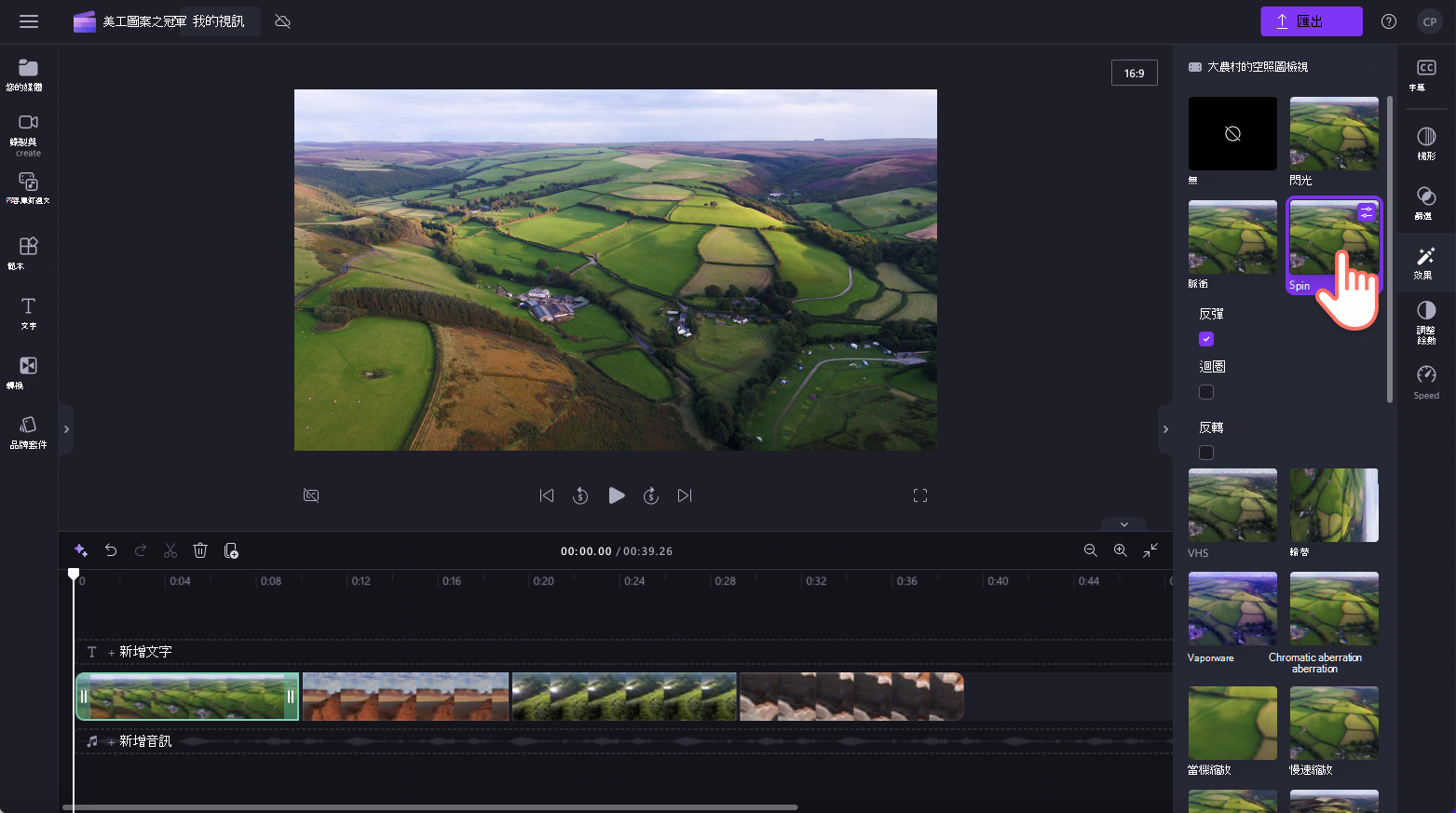Apply the 當機縮放 zoom effect
The width and height of the screenshot is (1456, 813).
point(1232,724)
